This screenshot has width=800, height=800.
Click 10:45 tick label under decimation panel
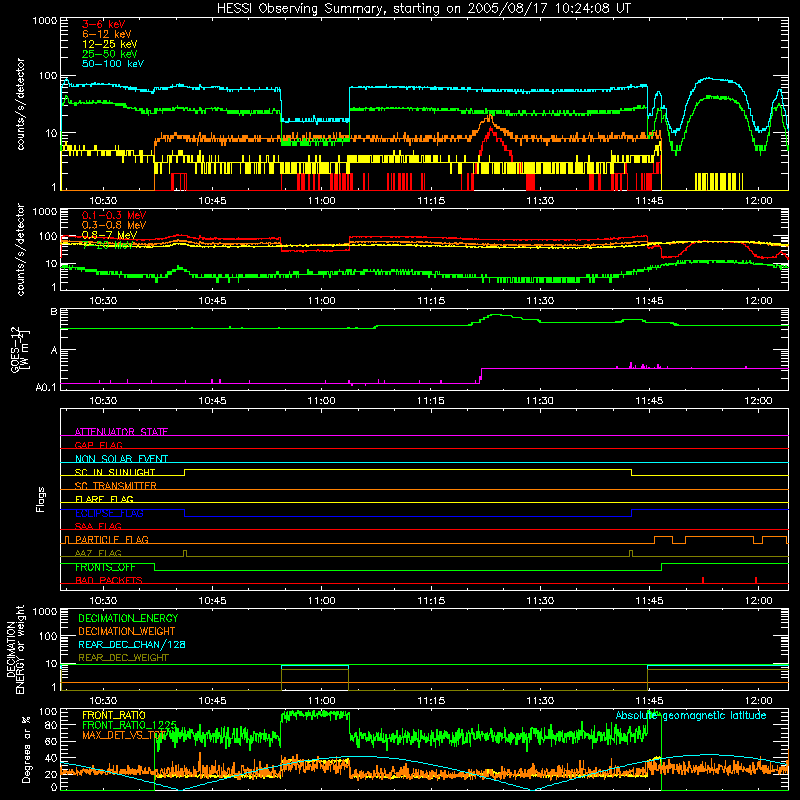coord(212,701)
